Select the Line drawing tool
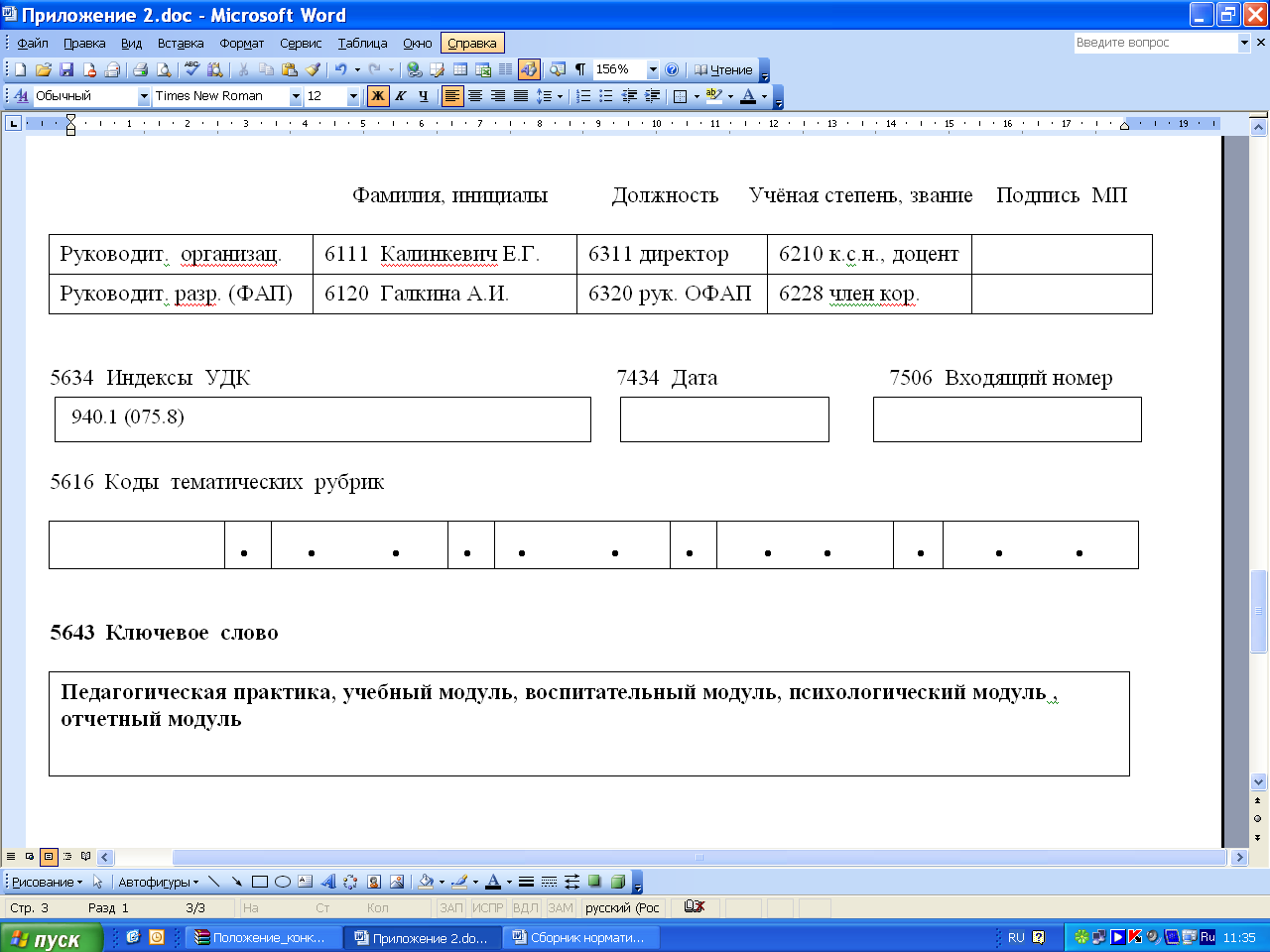The image size is (1270, 952). tap(214, 882)
